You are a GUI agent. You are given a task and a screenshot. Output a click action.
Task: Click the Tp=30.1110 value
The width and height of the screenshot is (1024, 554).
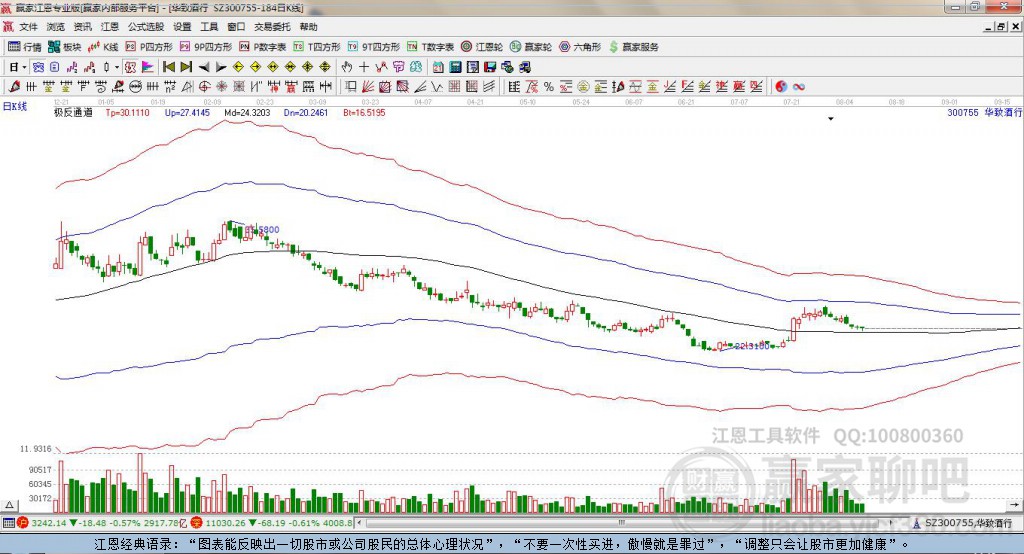pyautogui.click(x=127, y=112)
